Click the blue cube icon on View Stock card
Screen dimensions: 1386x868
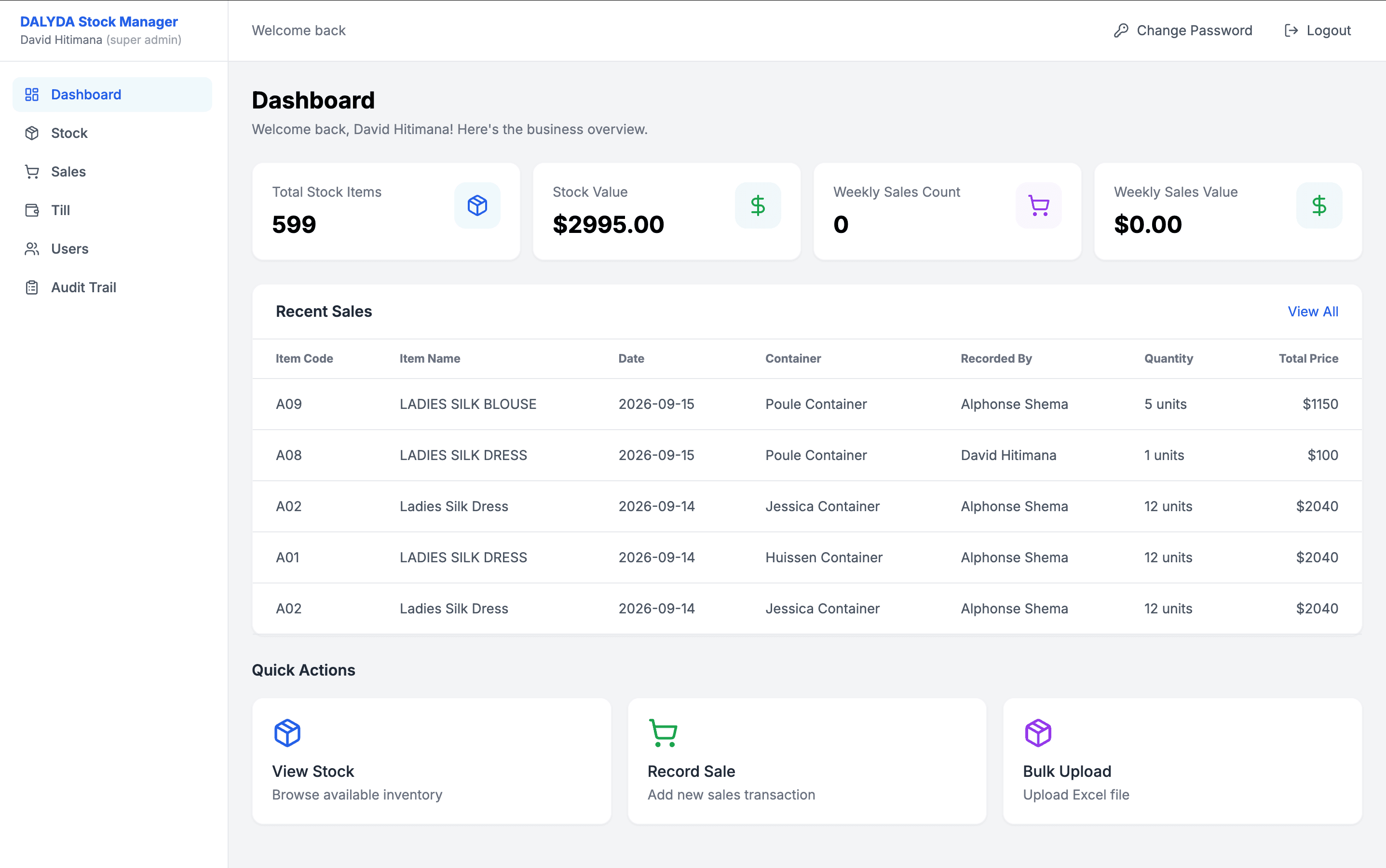(x=287, y=732)
